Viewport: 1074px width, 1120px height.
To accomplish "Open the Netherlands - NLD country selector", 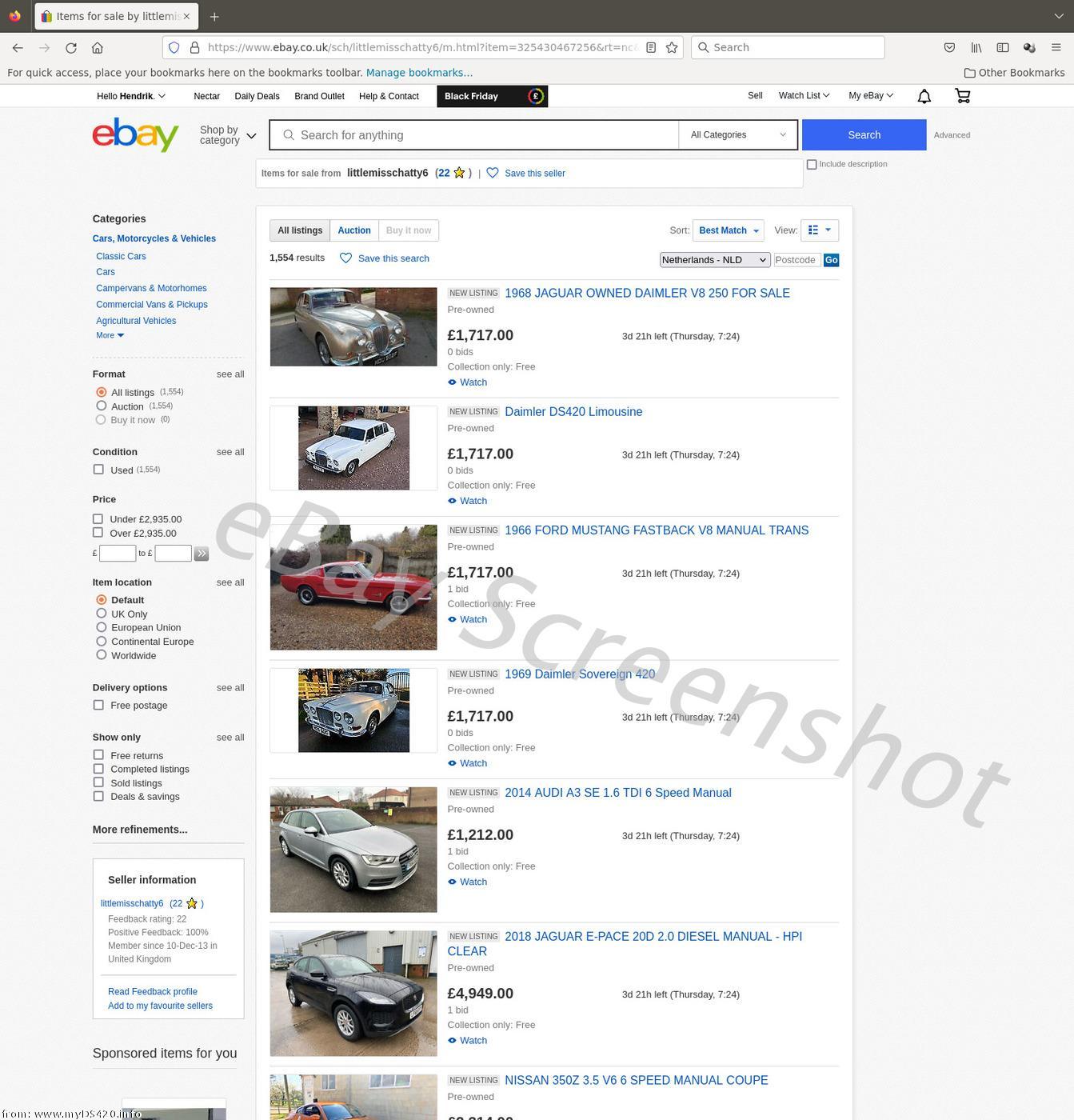I will tap(714, 260).
